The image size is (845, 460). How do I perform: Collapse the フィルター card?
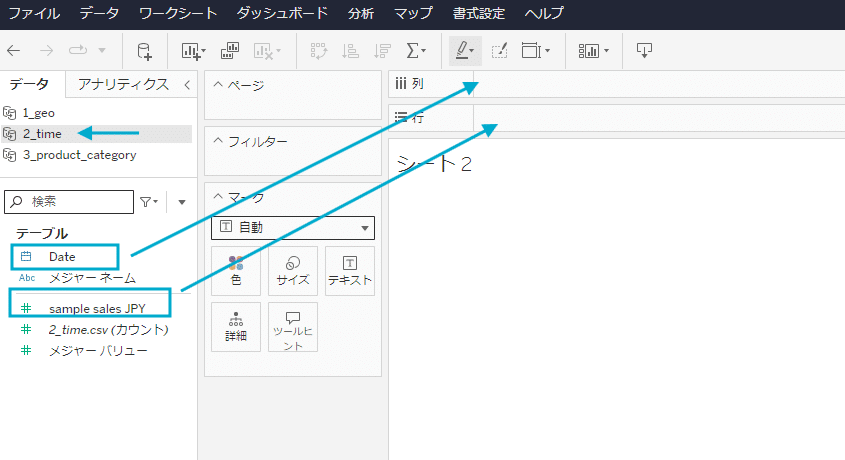pos(218,141)
